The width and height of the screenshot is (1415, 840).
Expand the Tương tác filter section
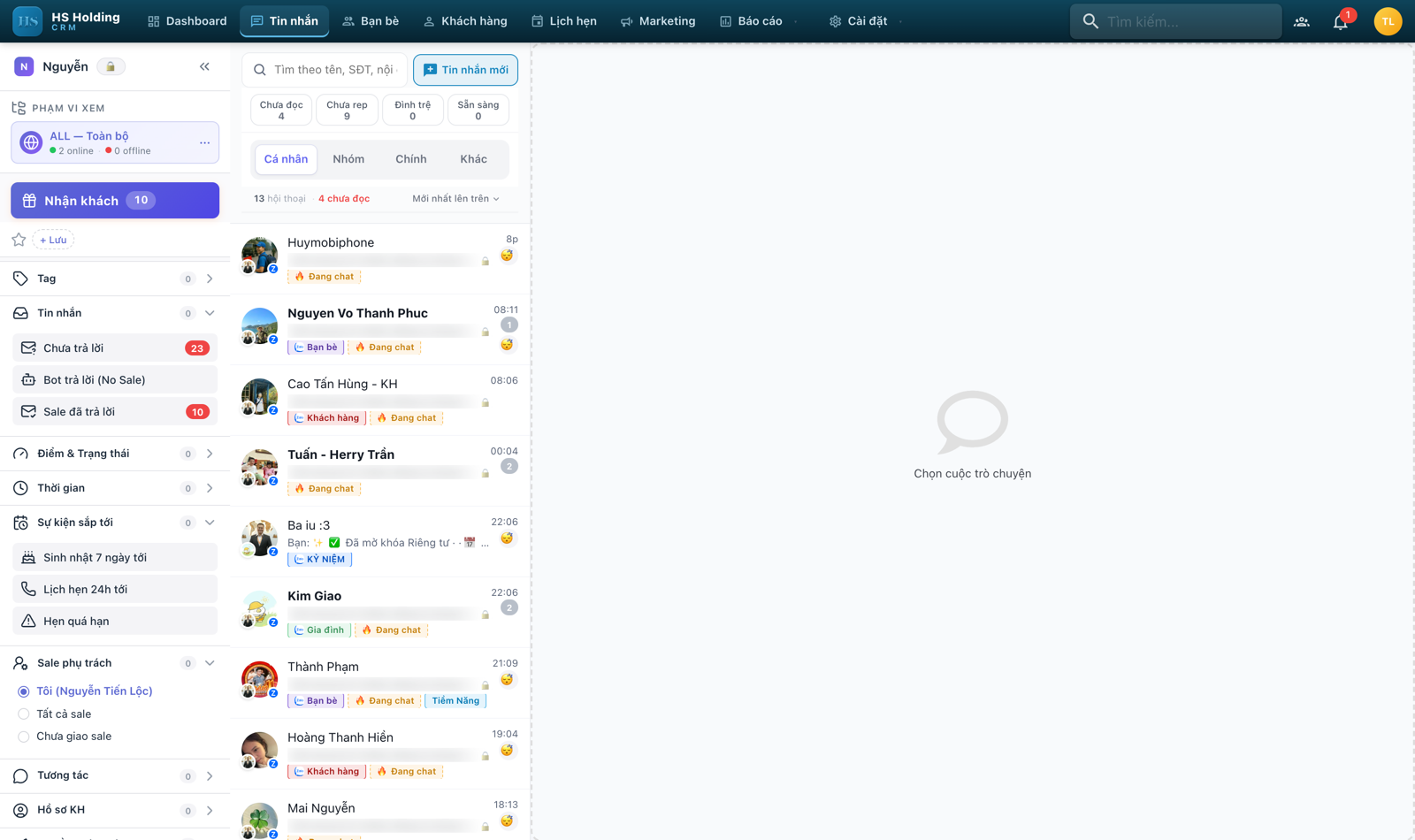point(210,775)
